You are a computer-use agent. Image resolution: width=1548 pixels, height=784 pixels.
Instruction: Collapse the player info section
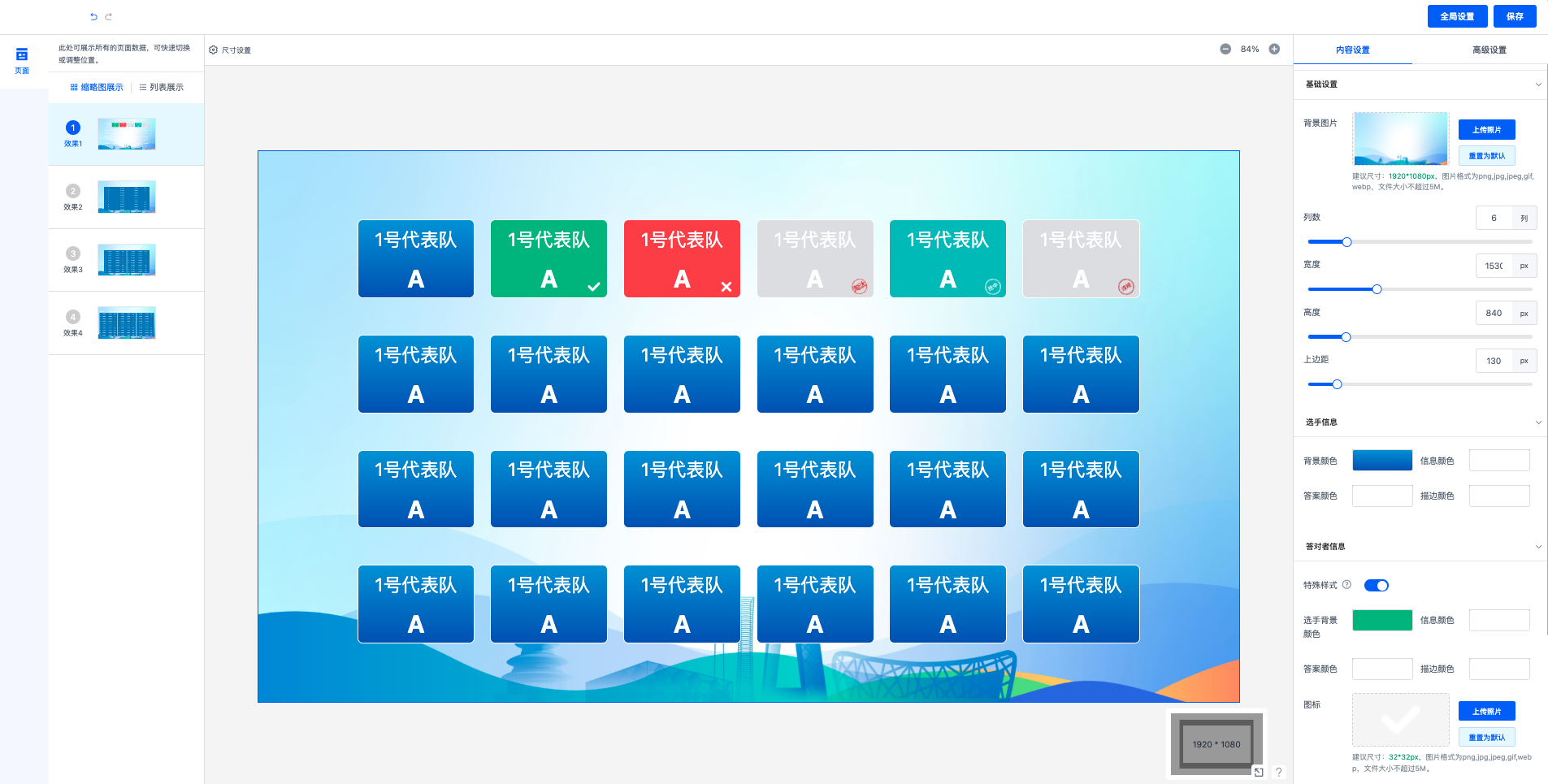point(1537,422)
